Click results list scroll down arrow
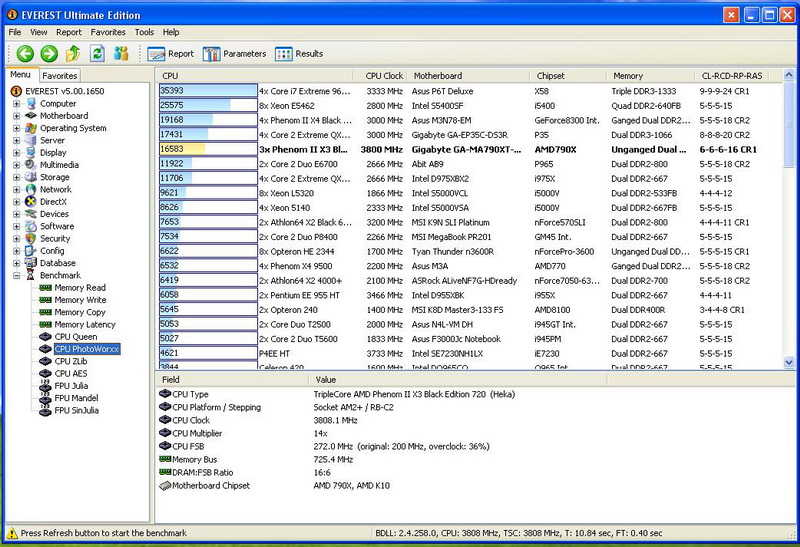The width and height of the screenshot is (800, 547). (x=789, y=362)
